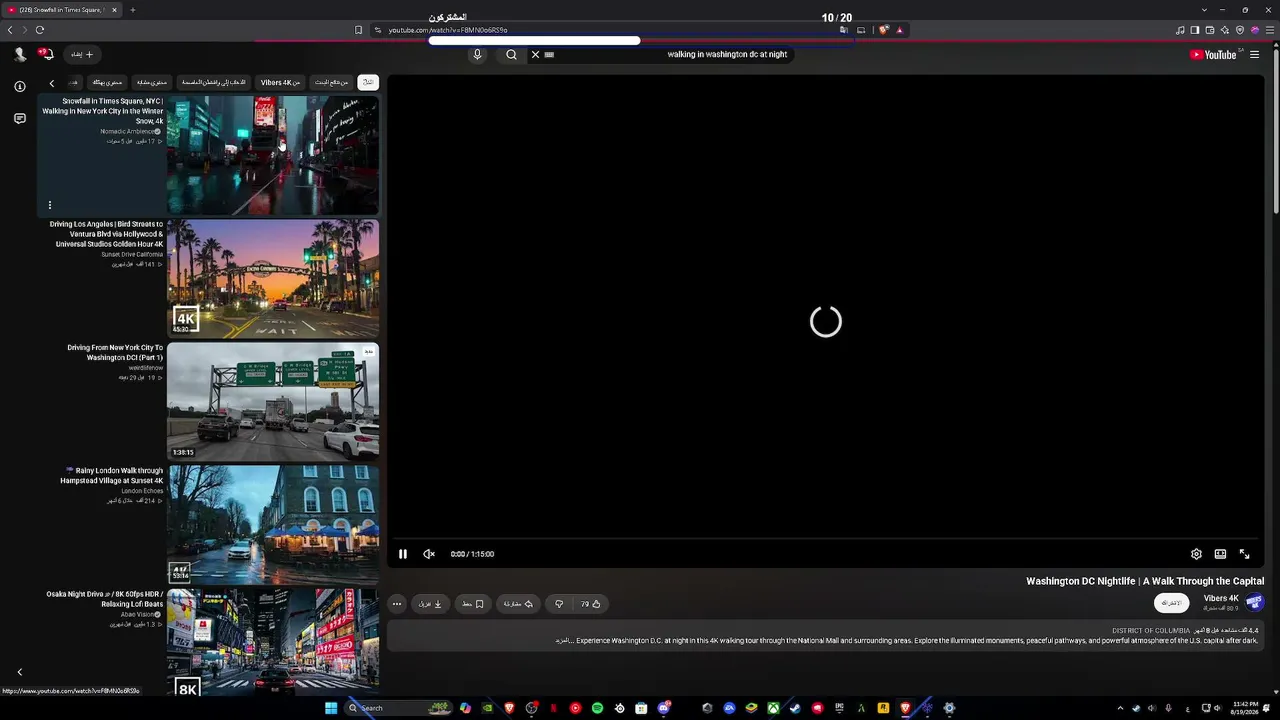Clear the search query with X

535,55
